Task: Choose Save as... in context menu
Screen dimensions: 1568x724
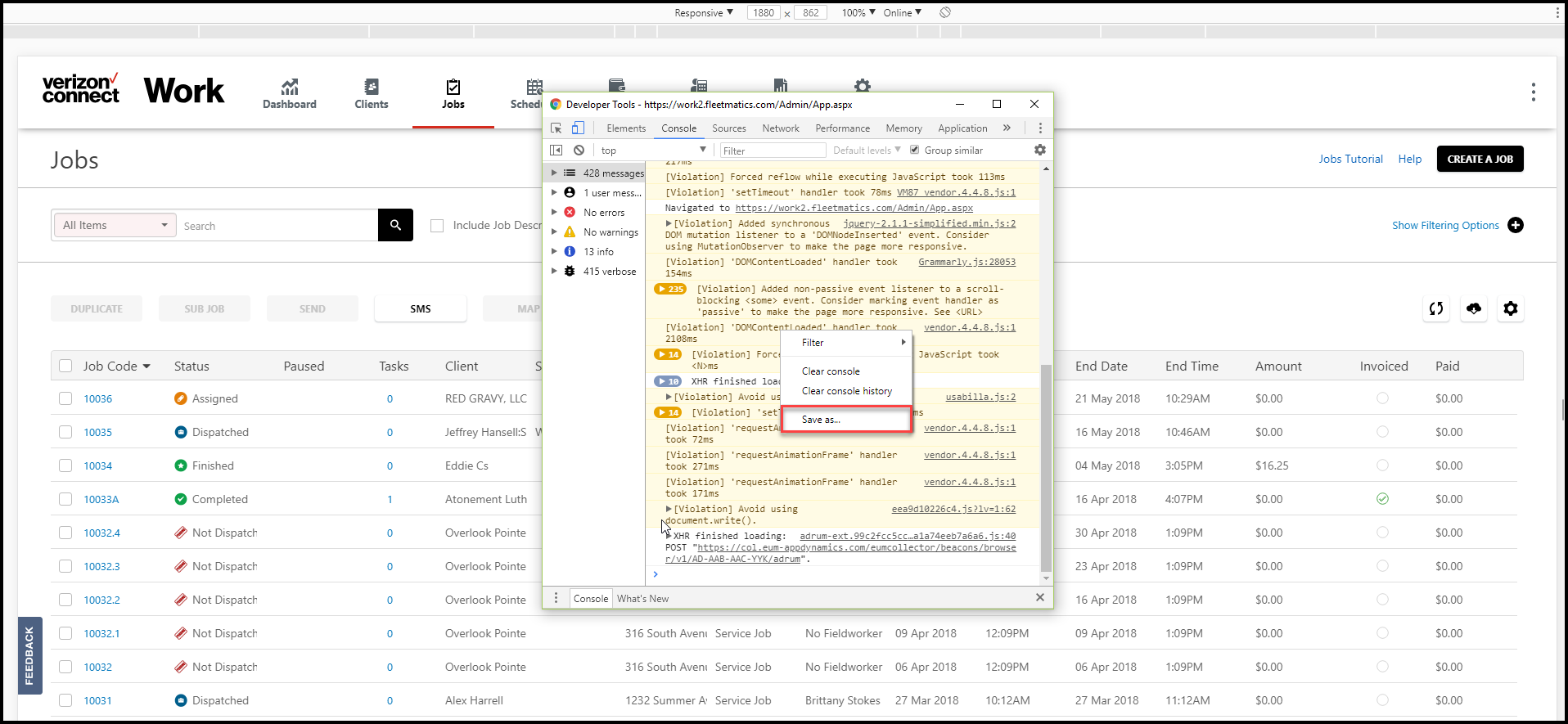Action: pyautogui.click(x=846, y=419)
